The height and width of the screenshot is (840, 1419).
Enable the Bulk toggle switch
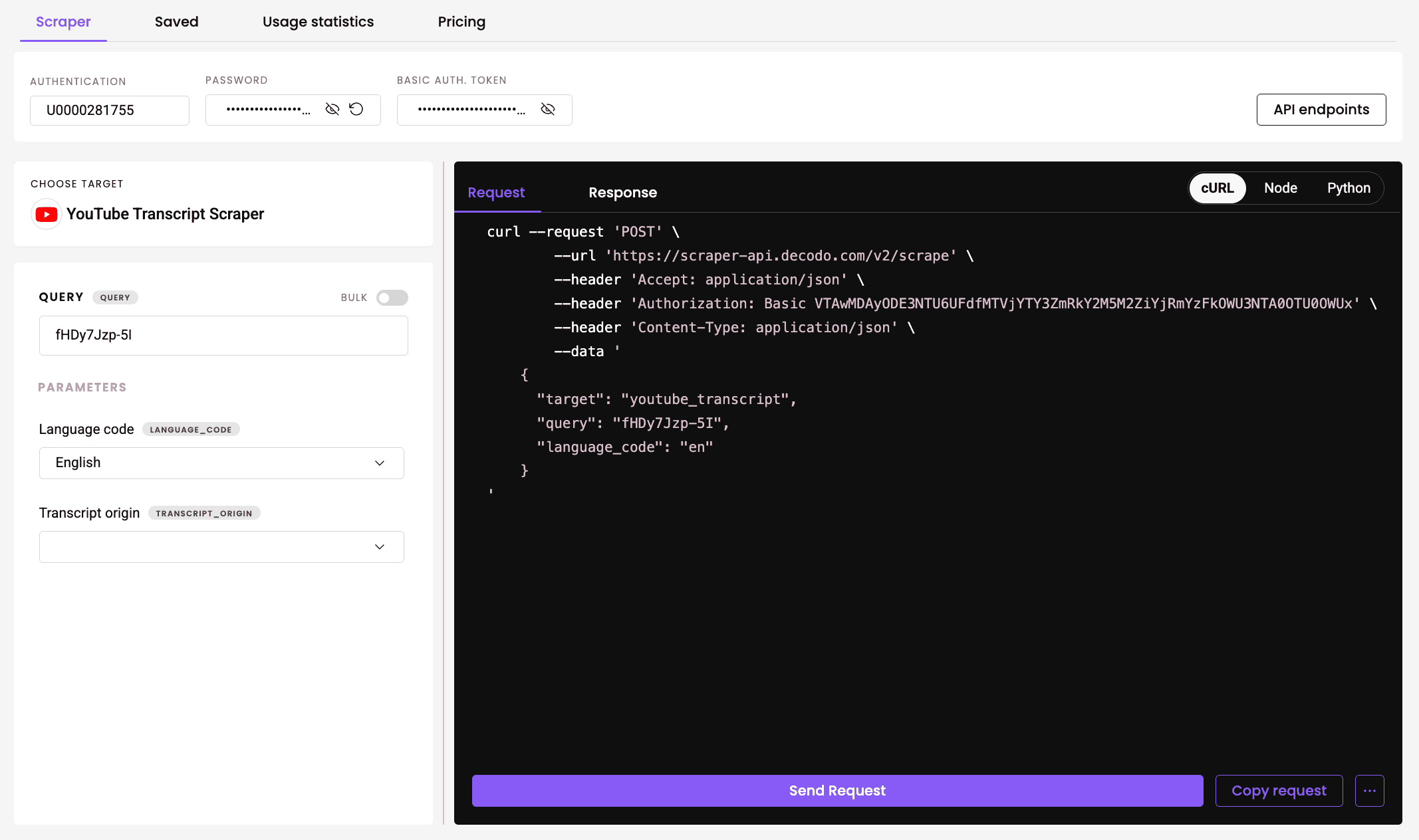coord(392,298)
